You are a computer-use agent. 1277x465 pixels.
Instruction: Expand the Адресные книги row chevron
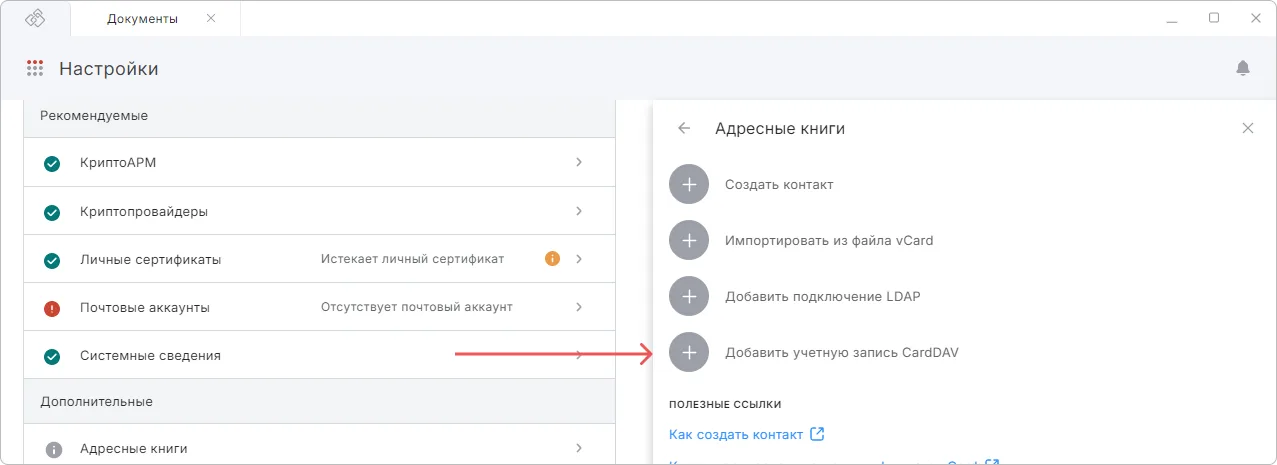pos(579,448)
